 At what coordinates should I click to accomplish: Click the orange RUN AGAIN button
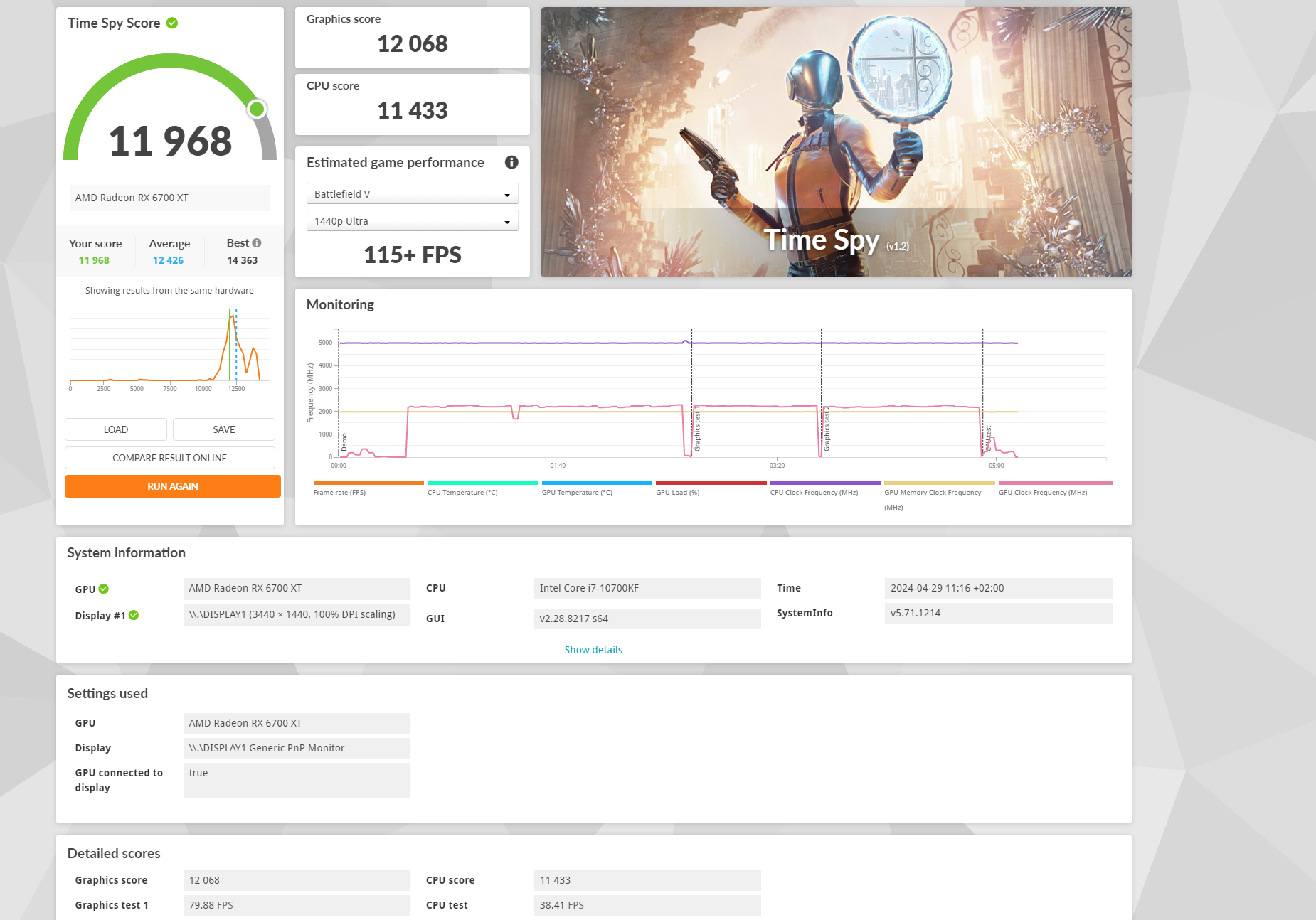click(173, 486)
